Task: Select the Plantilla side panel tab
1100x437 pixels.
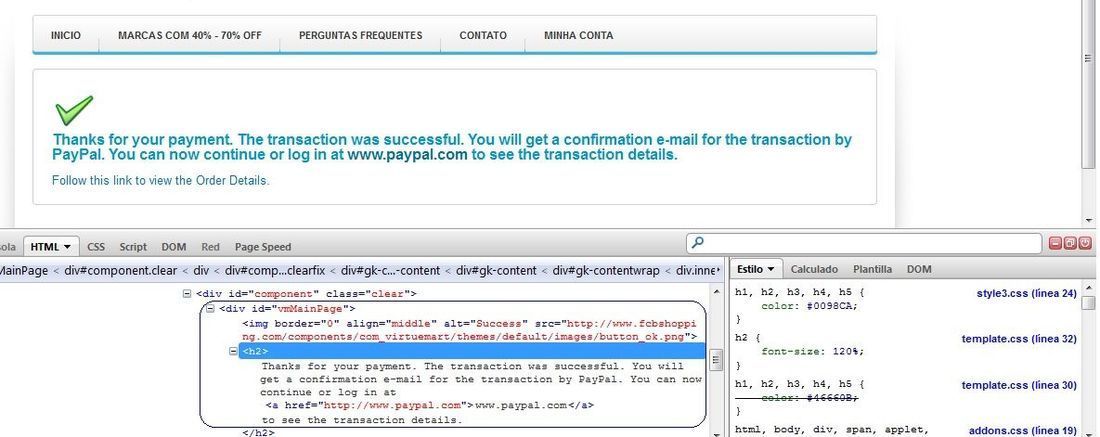Action: click(x=873, y=269)
